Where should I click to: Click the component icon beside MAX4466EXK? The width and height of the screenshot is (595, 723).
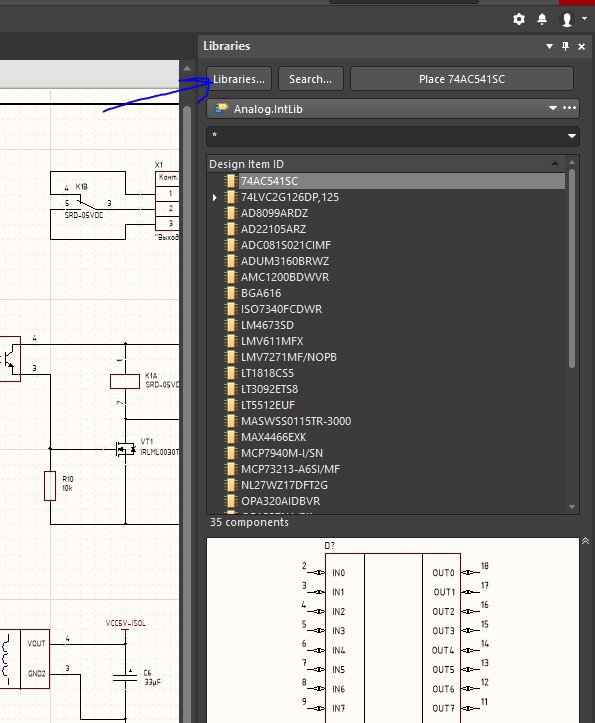click(230, 437)
